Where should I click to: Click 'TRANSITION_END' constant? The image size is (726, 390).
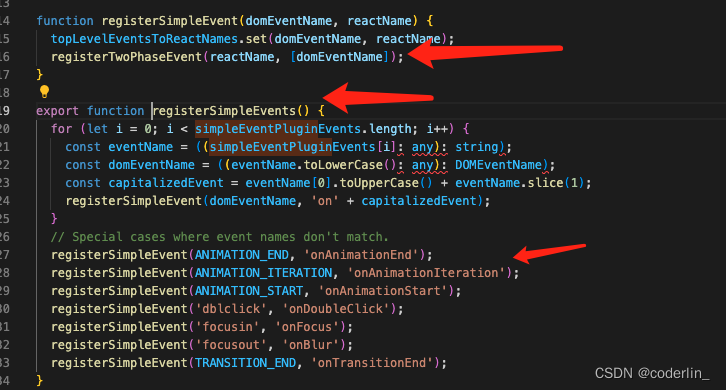pos(245,363)
